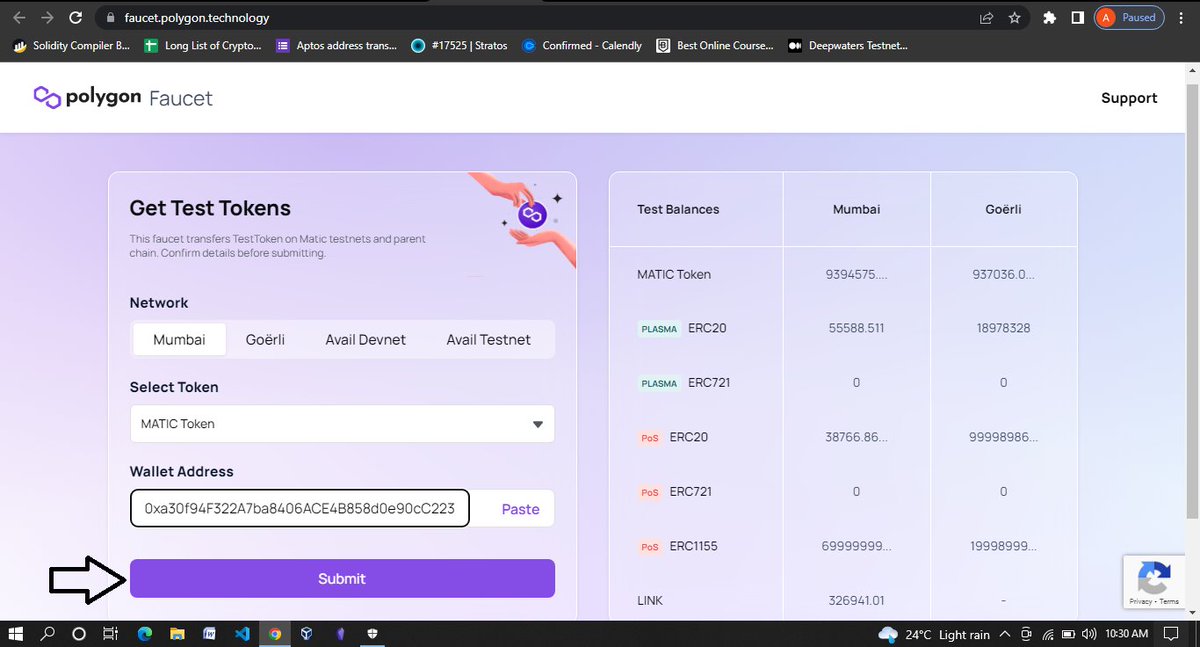The image size is (1200, 647).
Task: Open the Long List of Crypto bookmark
Action: point(203,45)
